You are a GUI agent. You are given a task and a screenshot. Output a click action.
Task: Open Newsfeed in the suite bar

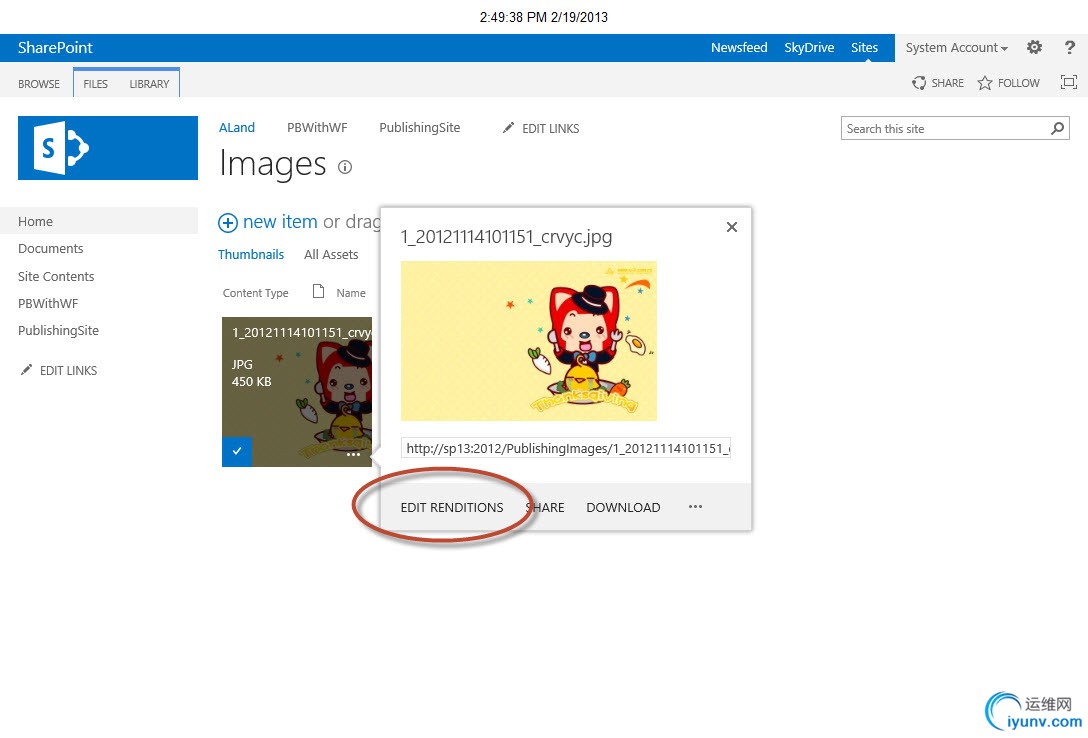pyautogui.click(x=739, y=47)
